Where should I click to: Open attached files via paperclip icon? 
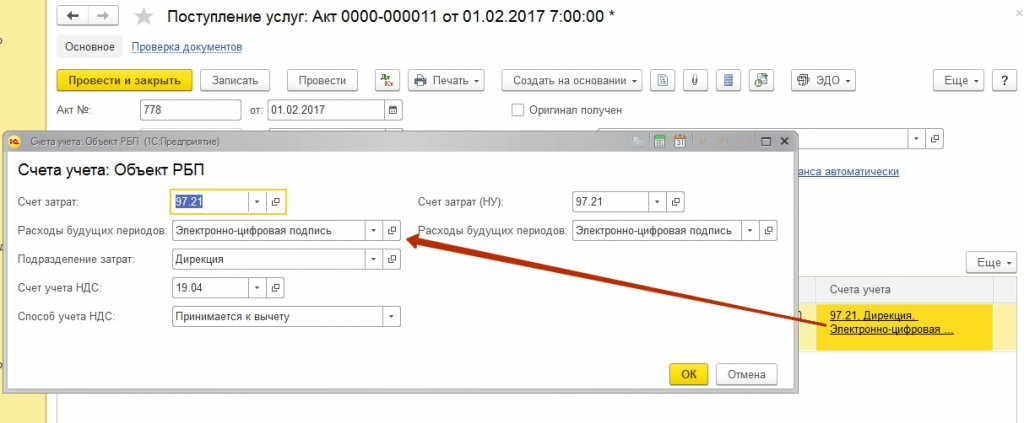(x=694, y=81)
